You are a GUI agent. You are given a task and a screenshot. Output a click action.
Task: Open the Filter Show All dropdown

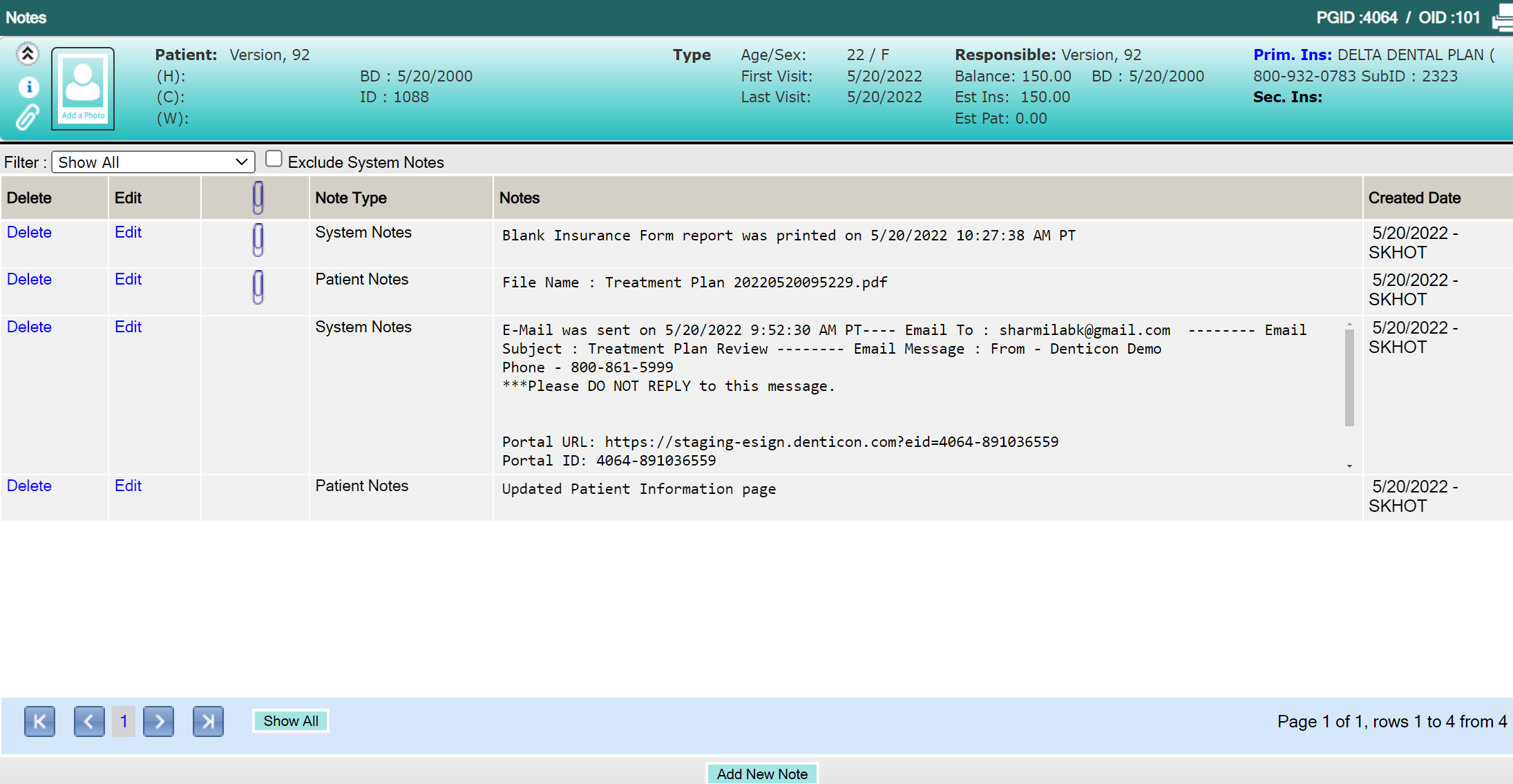[153, 162]
